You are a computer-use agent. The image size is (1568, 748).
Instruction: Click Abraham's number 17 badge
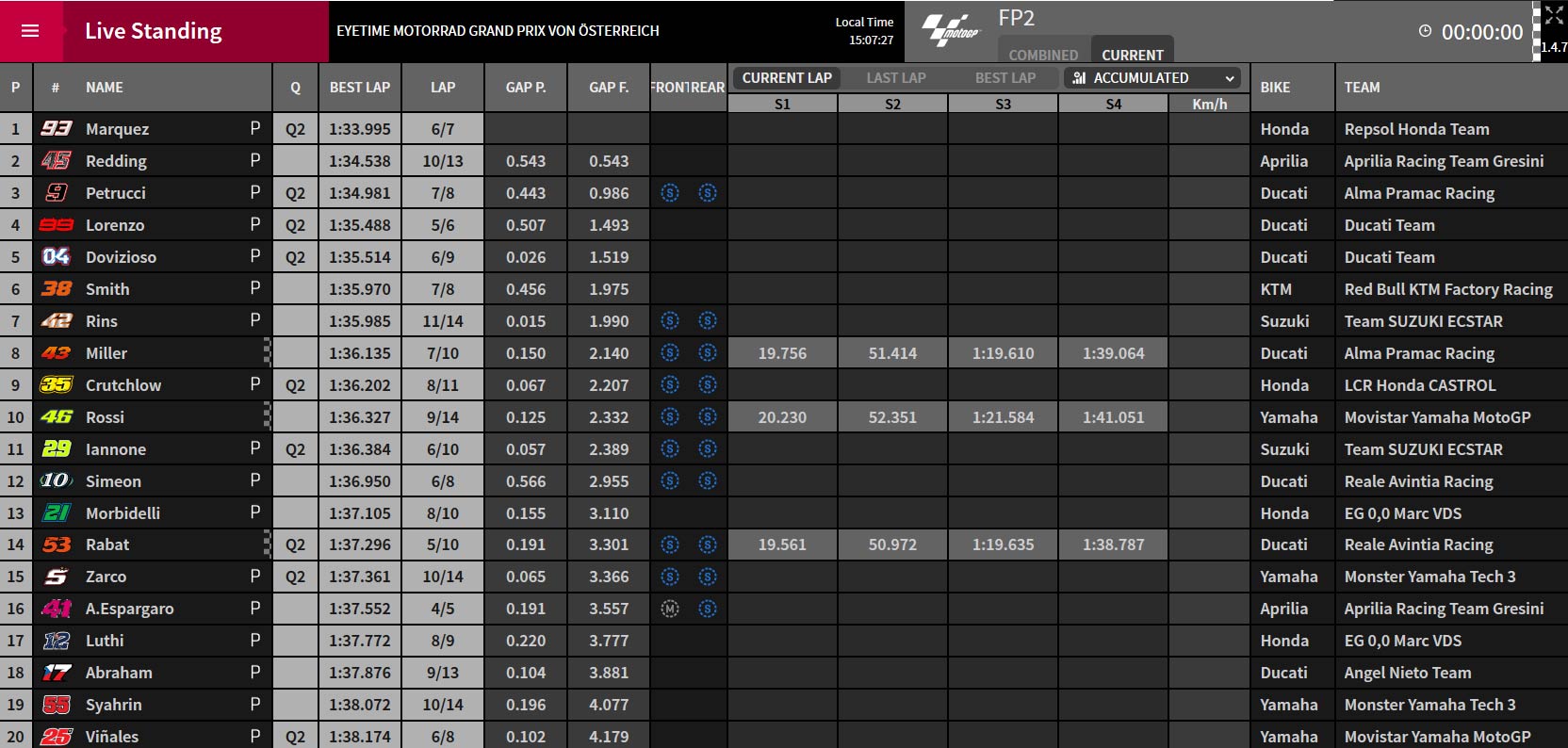[57, 673]
